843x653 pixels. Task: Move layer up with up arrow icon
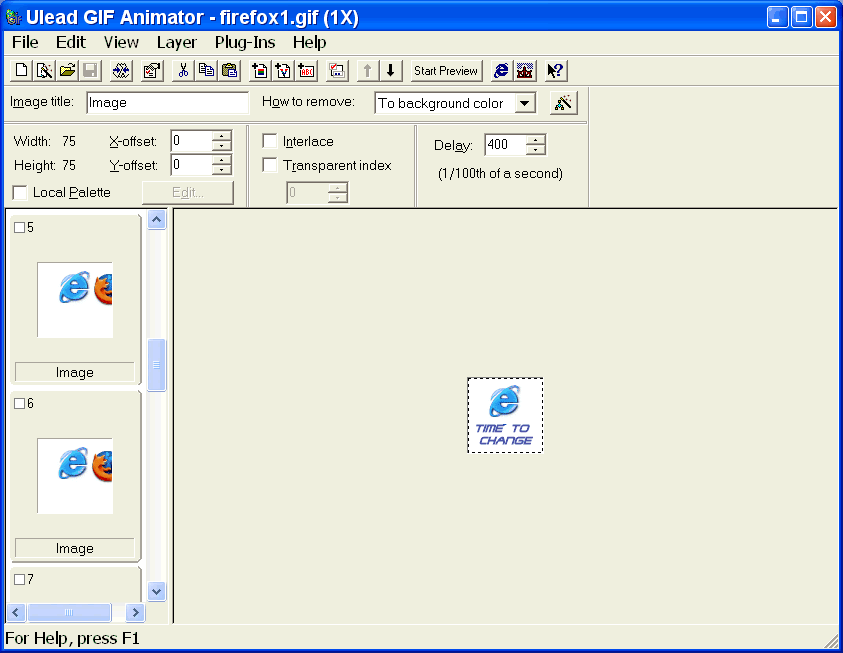[x=368, y=70]
